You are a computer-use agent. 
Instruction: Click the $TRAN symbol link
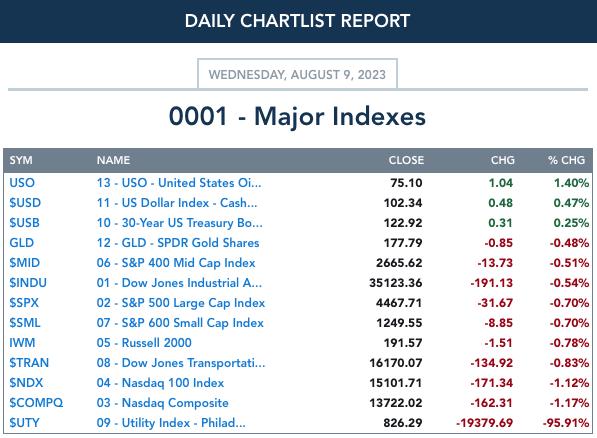29,363
